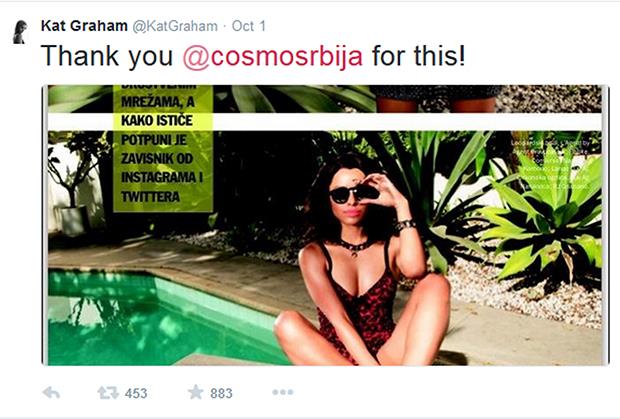Open the more options ellipsis icon
Viewport: 620px width, 419px height.
click(283, 392)
